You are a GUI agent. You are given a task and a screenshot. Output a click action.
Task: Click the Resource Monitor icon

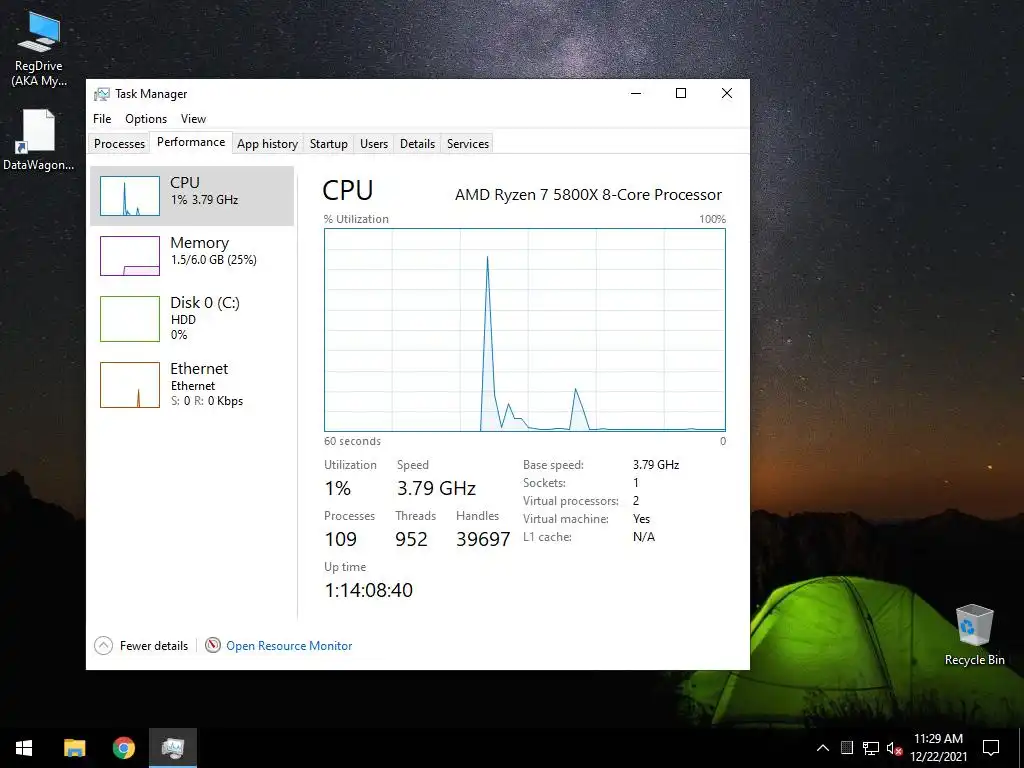(x=212, y=645)
